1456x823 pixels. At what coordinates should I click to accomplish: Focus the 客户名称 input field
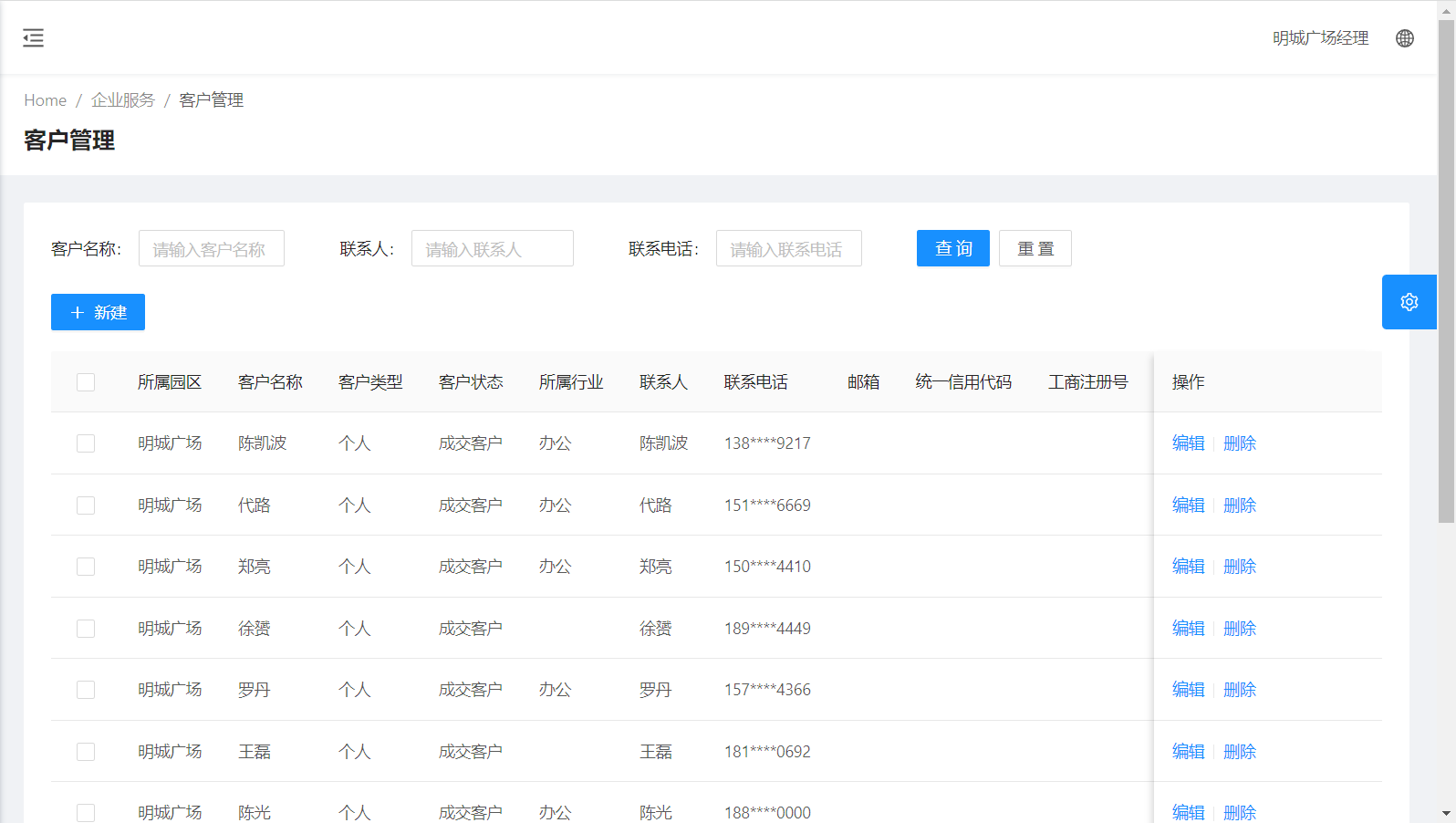(x=212, y=248)
